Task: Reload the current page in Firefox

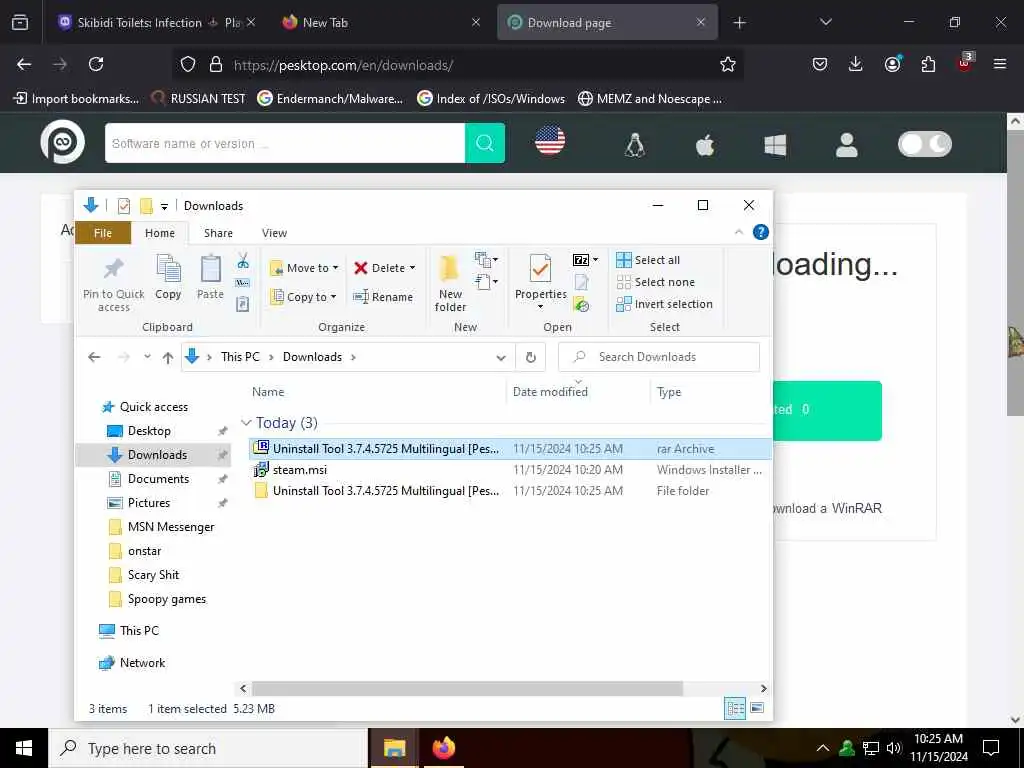Action: 96,64
